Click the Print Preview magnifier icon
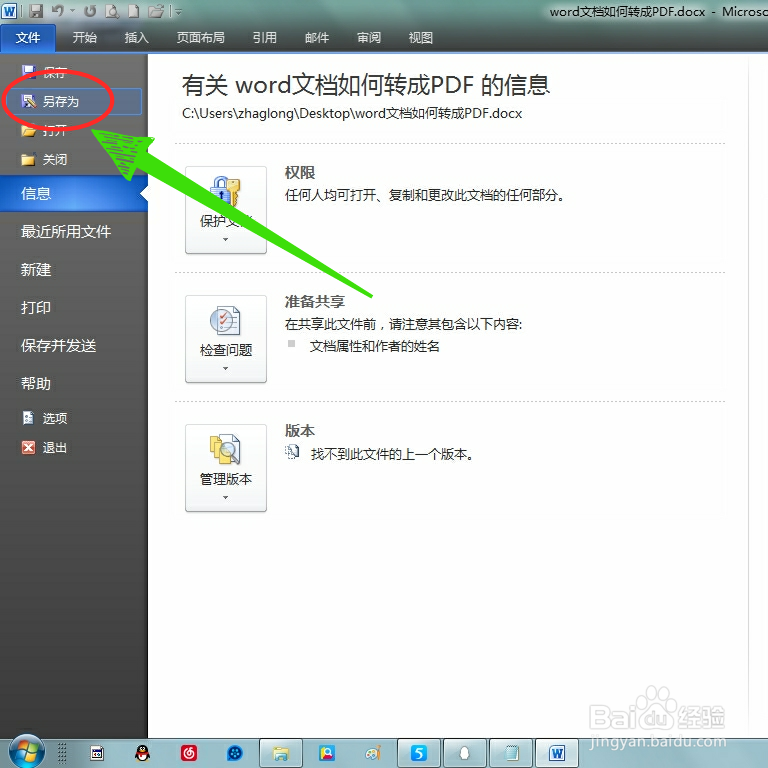The width and height of the screenshot is (768, 768). point(112,11)
